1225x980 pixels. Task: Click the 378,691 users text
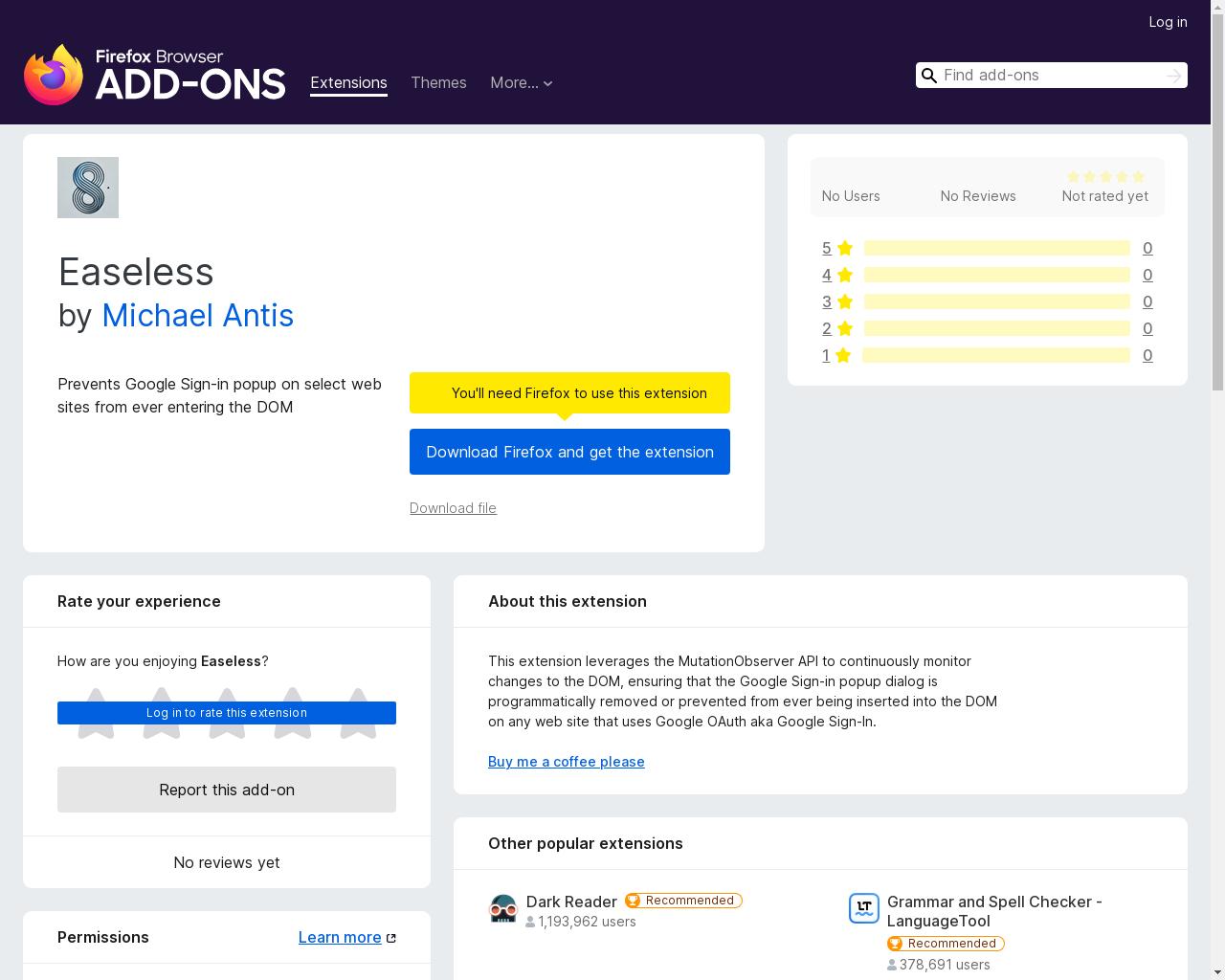945,965
